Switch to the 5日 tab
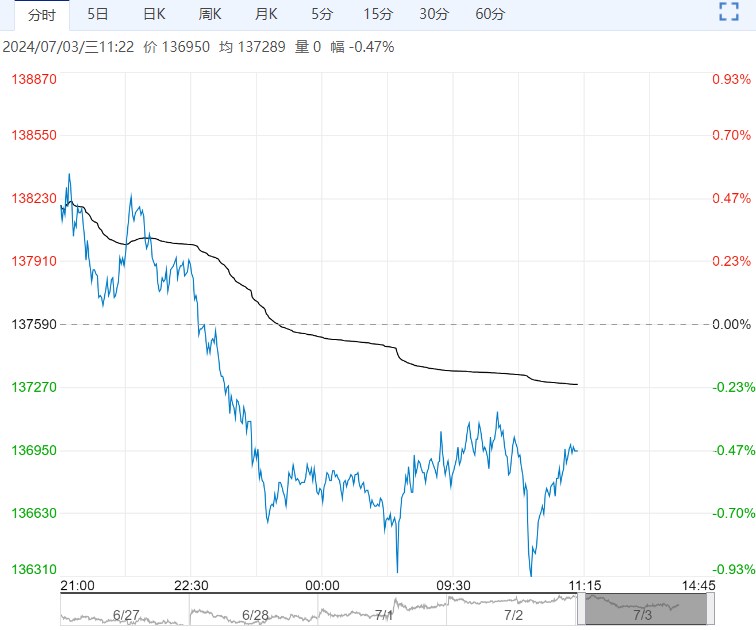The width and height of the screenshot is (756, 630). [x=97, y=14]
